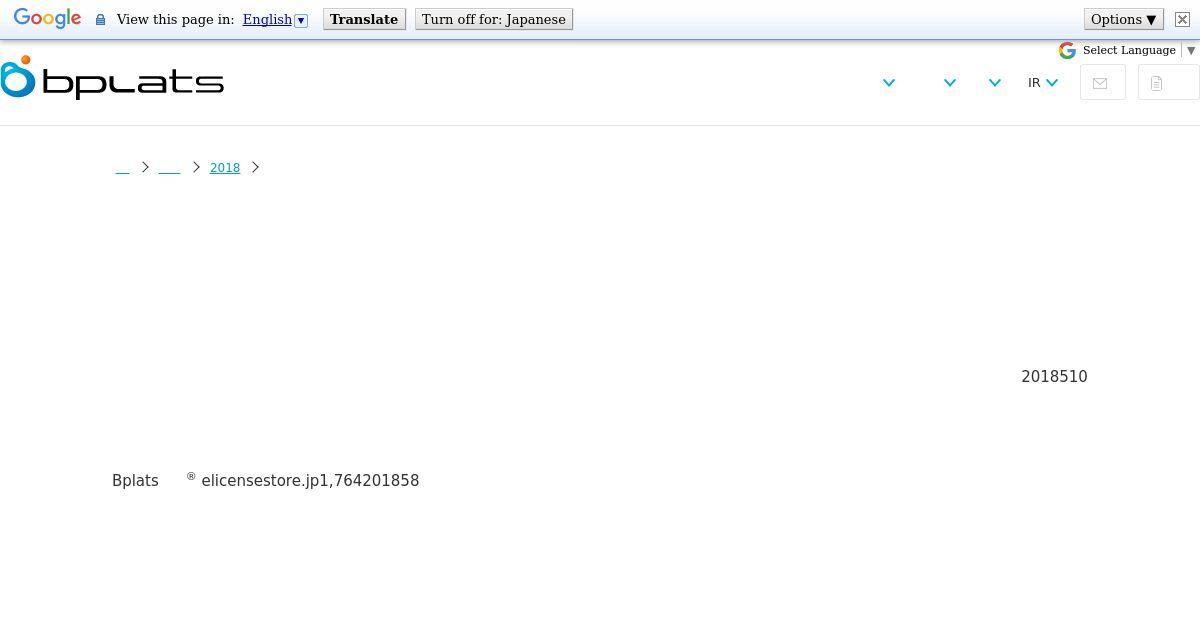
Task: Open the Select Language dropdown
Action: (1139, 50)
